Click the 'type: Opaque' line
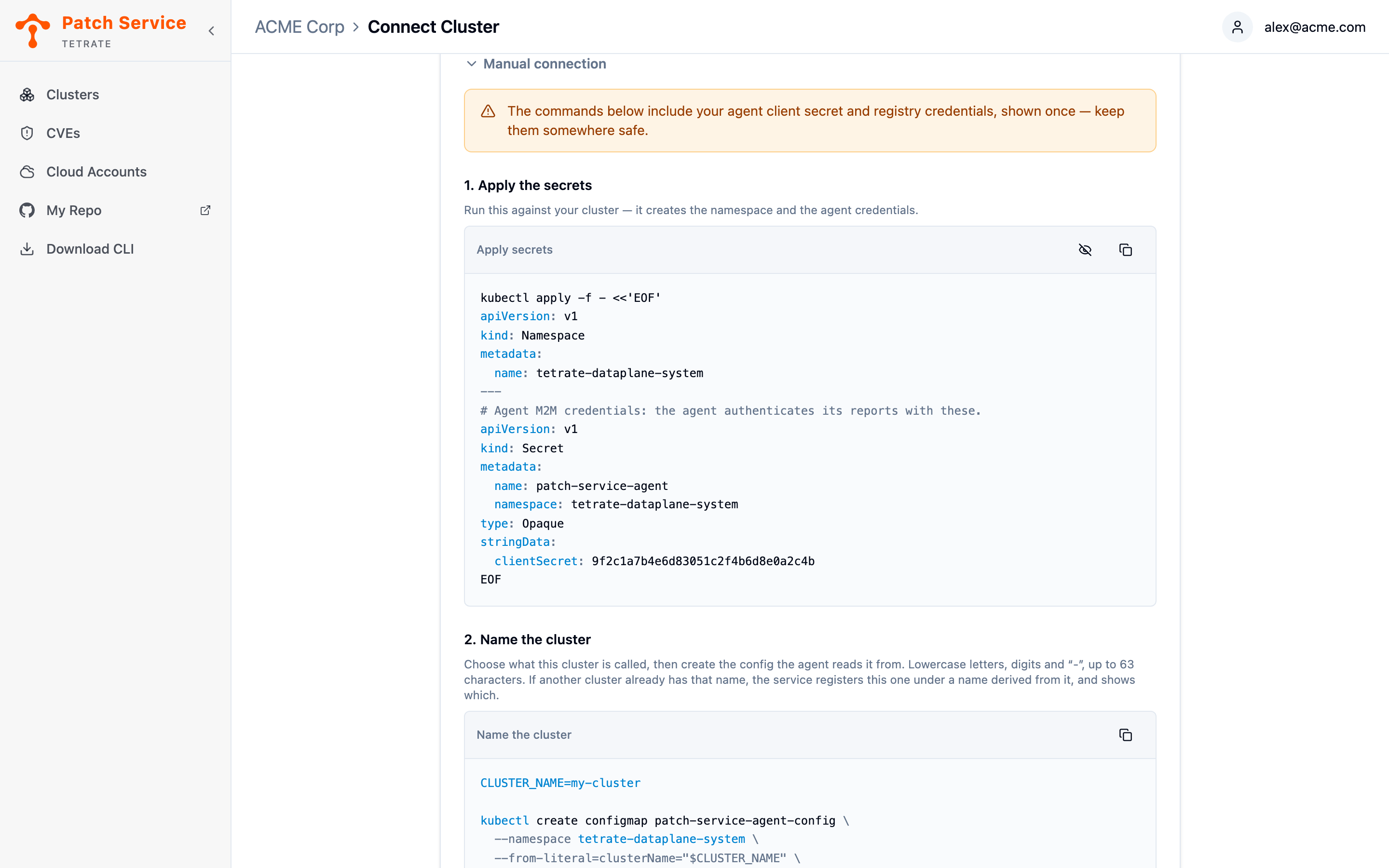Viewport: 1389px width, 868px height. click(x=522, y=524)
